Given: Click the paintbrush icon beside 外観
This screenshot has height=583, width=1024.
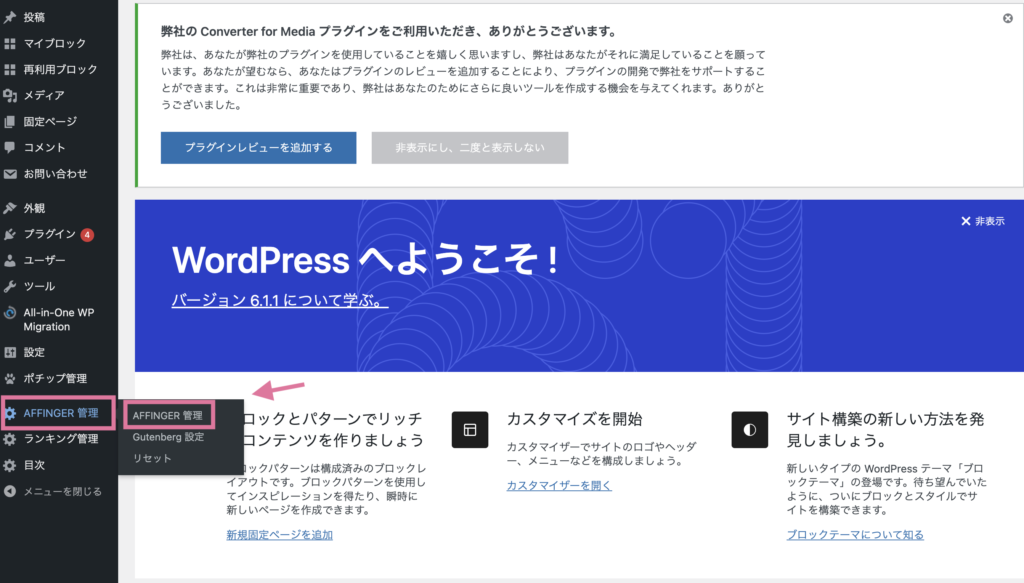Looking at the screenshot, I should tap(10, 208).
